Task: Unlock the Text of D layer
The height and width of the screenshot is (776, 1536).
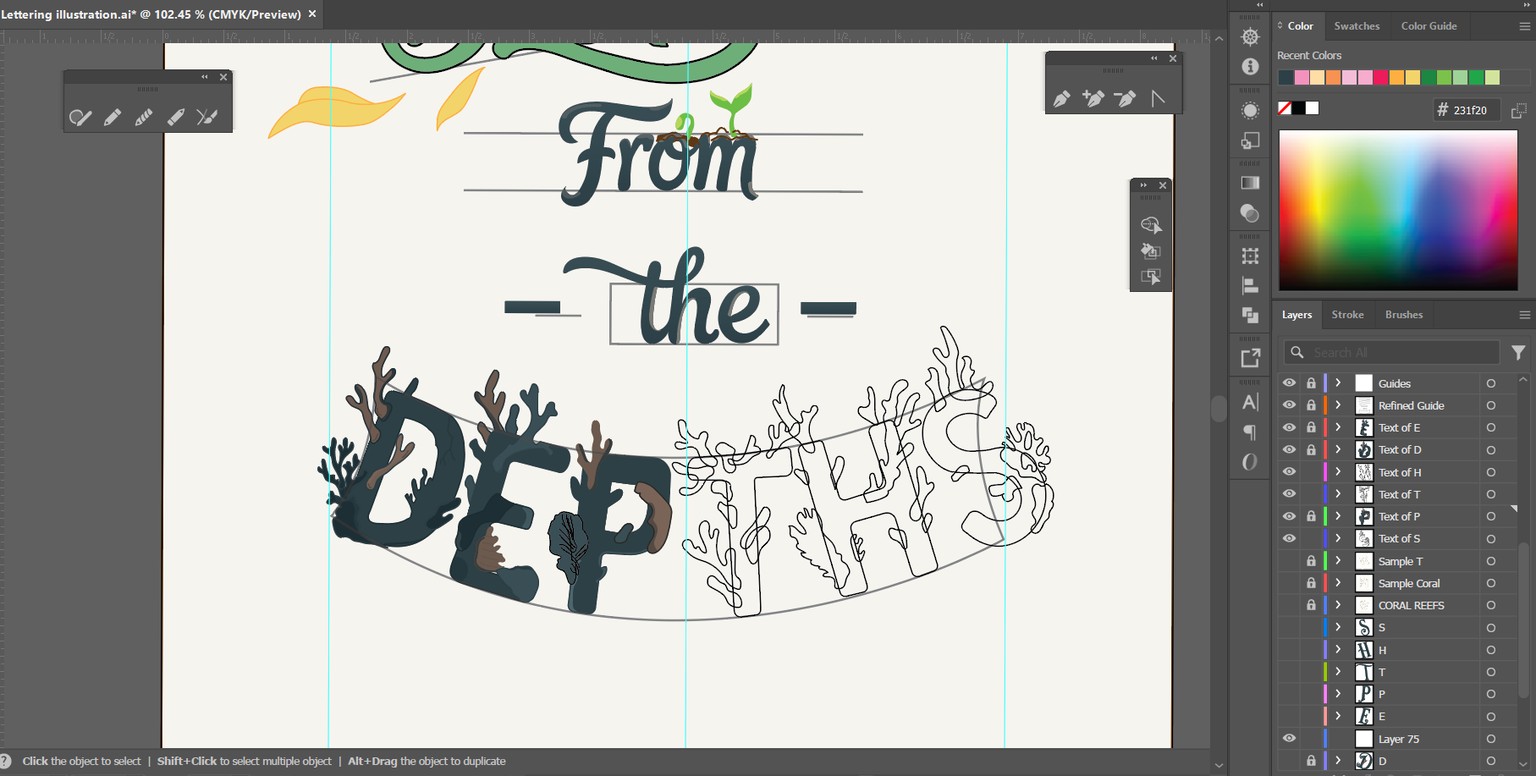Action: point(1311,449)
